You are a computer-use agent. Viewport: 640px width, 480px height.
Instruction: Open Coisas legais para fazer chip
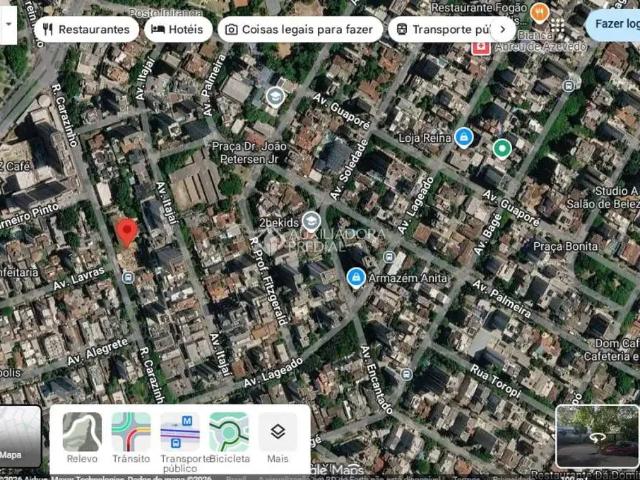coord(300,29)
